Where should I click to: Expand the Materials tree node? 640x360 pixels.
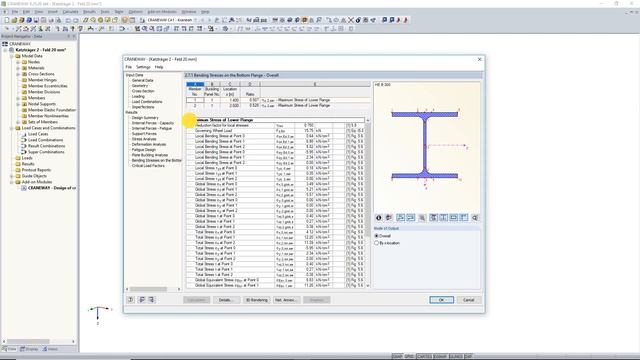click(x=18, y=68)
